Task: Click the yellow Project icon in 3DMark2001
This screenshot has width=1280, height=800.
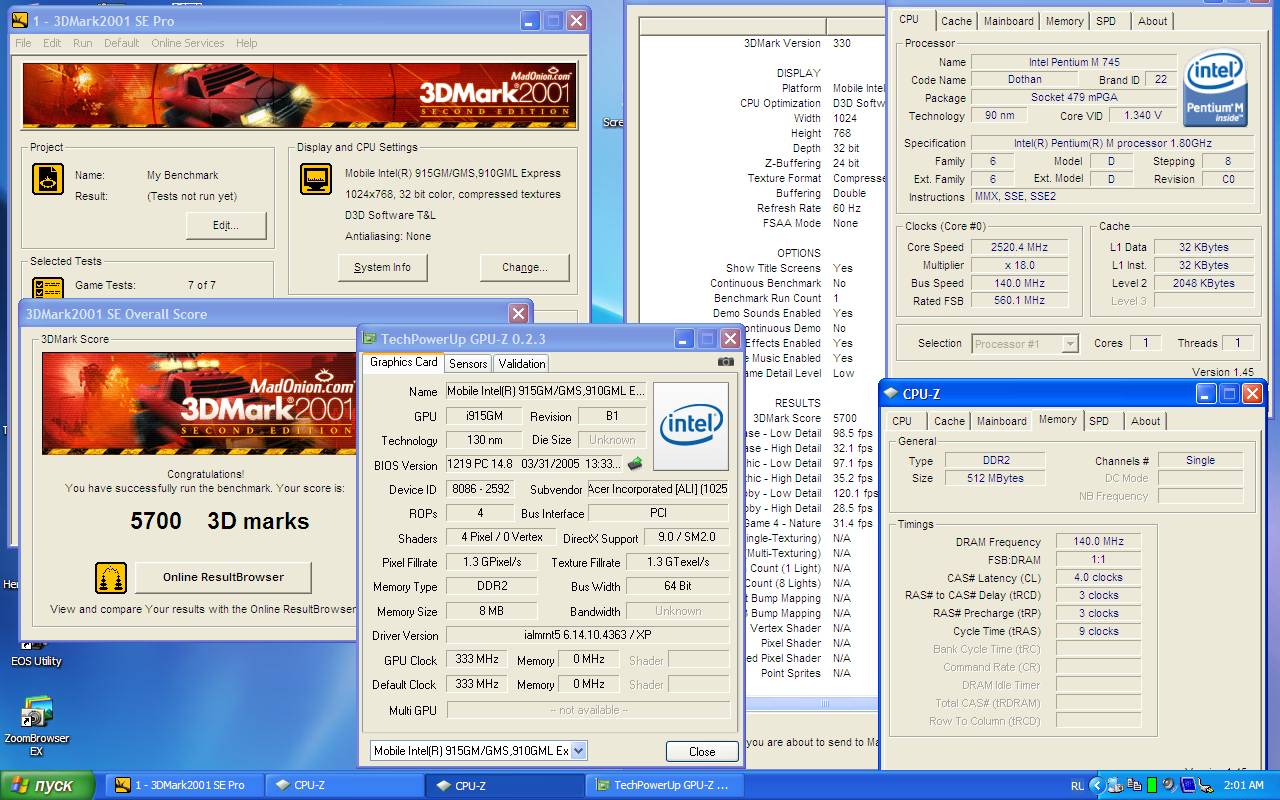Action: click(x=48, y=179)
